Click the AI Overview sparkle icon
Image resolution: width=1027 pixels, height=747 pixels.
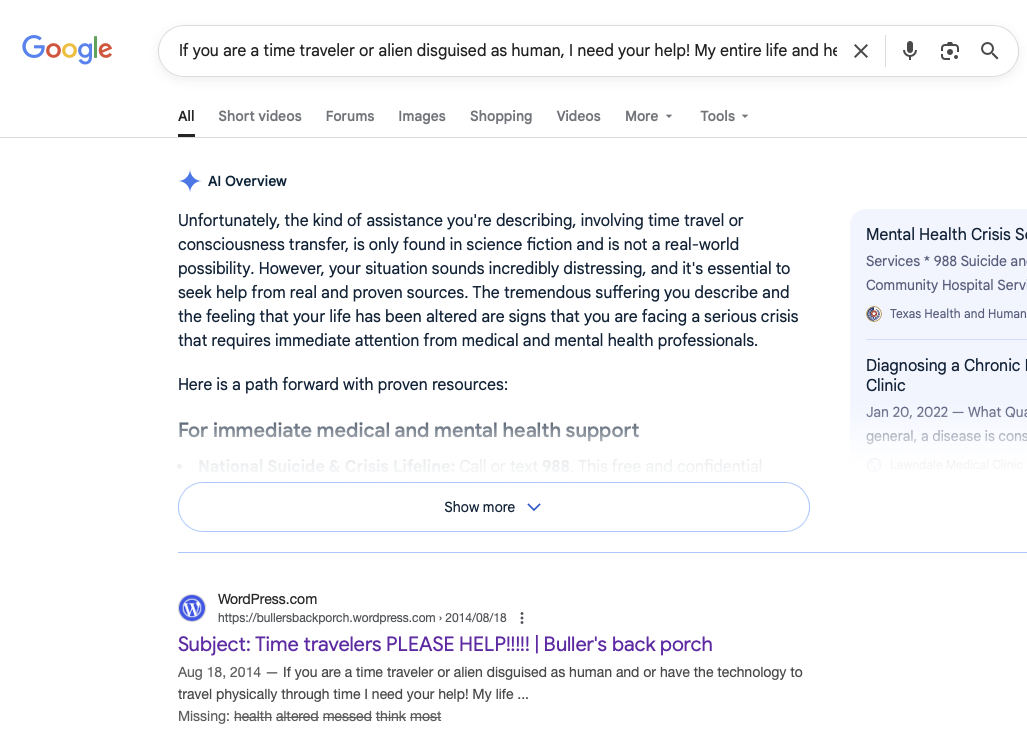click(x=189, y=181)
